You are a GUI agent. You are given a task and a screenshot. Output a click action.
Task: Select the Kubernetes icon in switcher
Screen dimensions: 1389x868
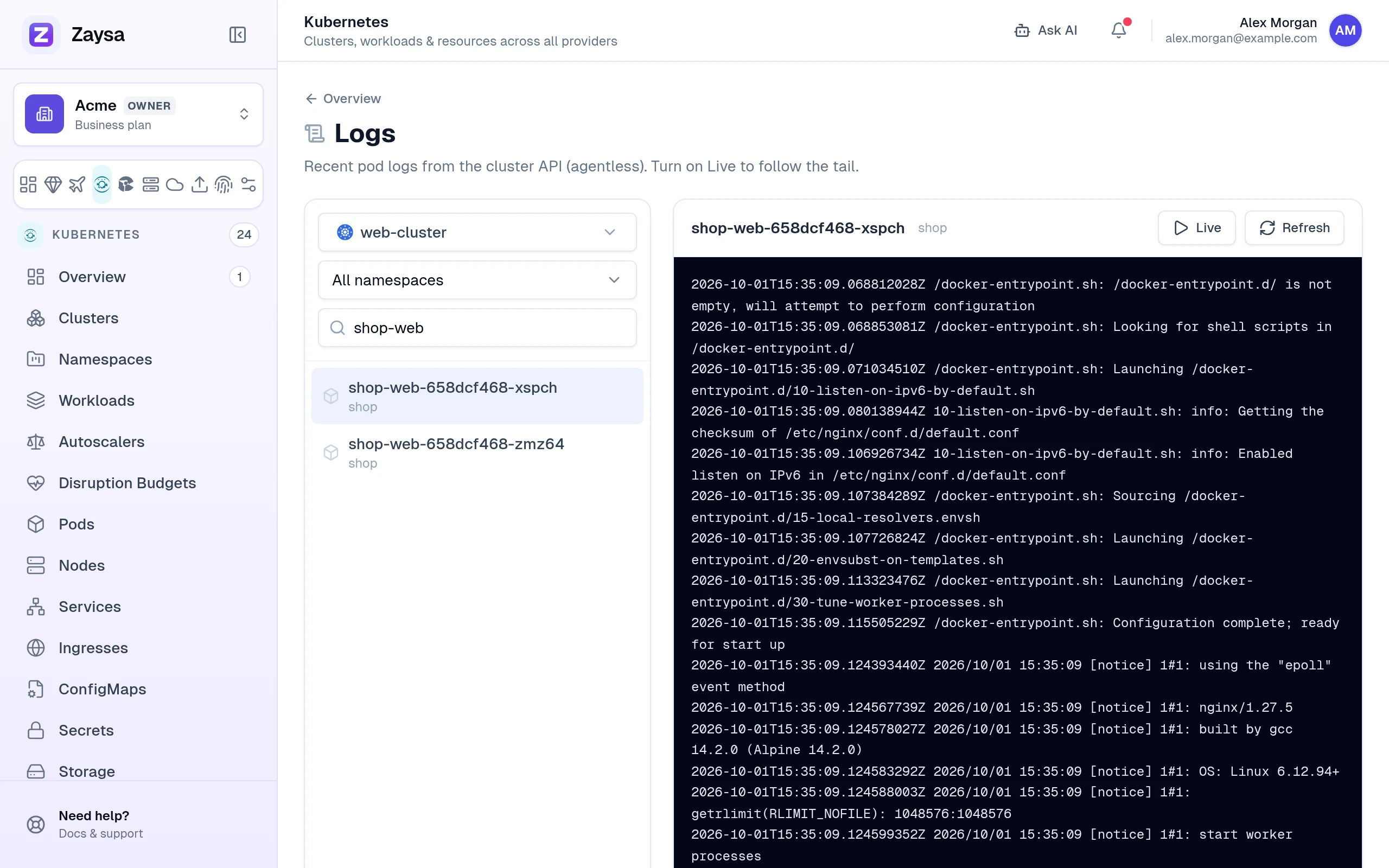[101, 184]
